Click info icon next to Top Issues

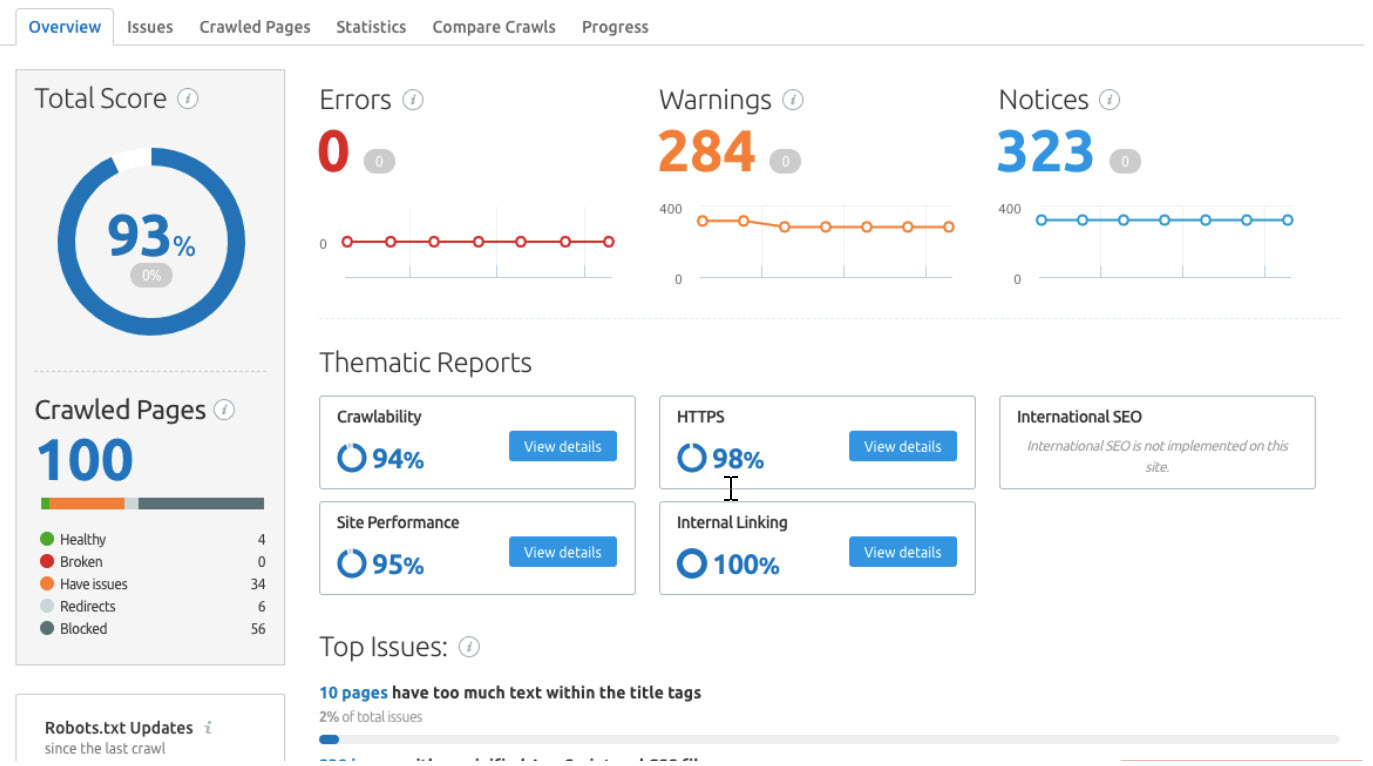[x=469, y=647]
